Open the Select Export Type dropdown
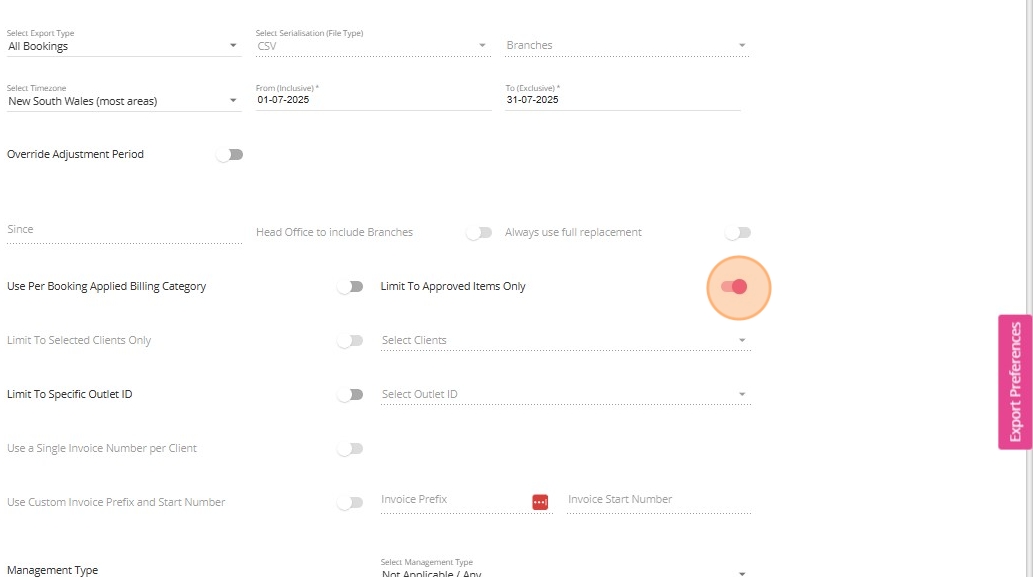 (124, 46)
